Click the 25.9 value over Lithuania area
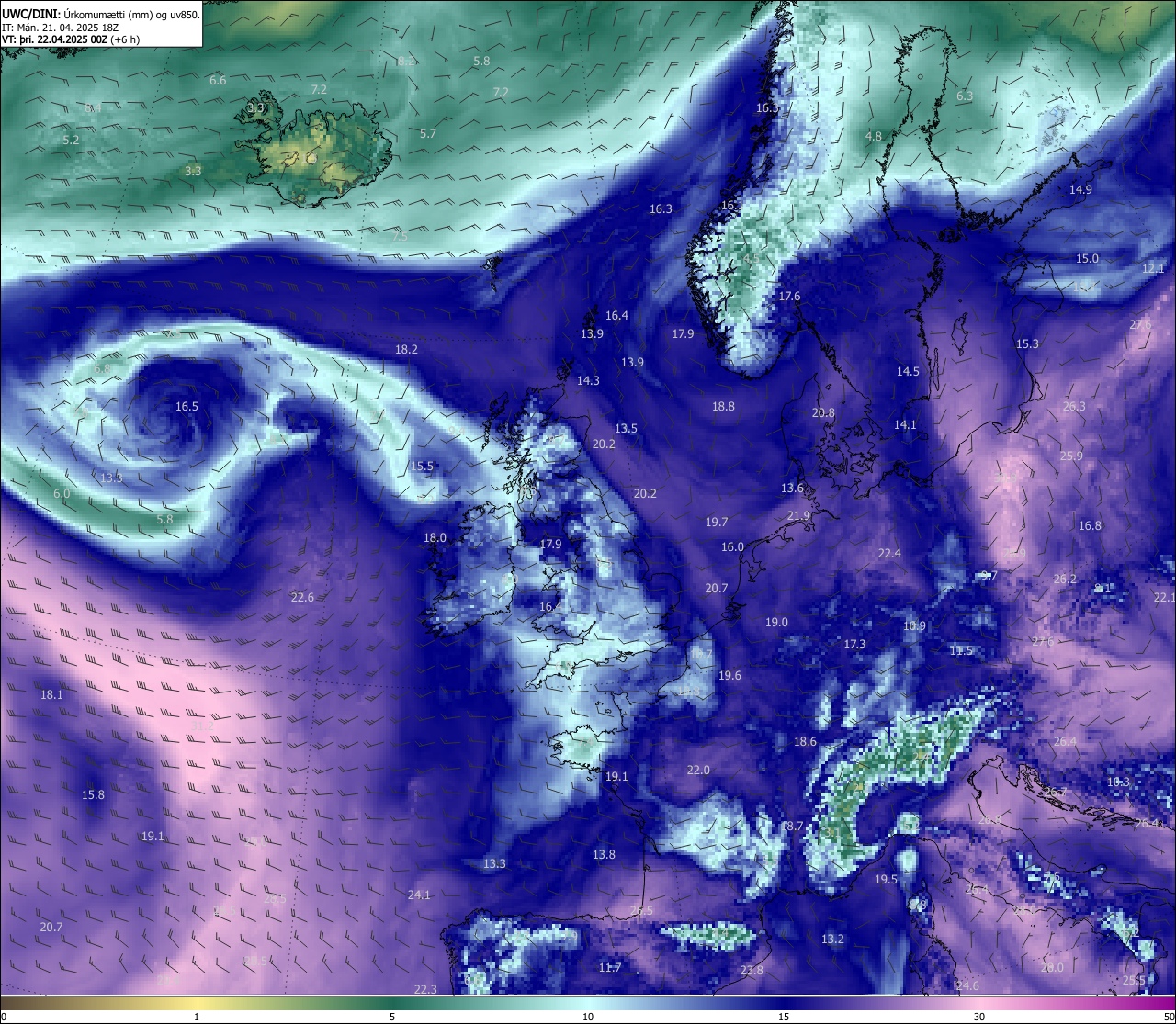The image size is (1176, 1024). [x=1071, y=456]
